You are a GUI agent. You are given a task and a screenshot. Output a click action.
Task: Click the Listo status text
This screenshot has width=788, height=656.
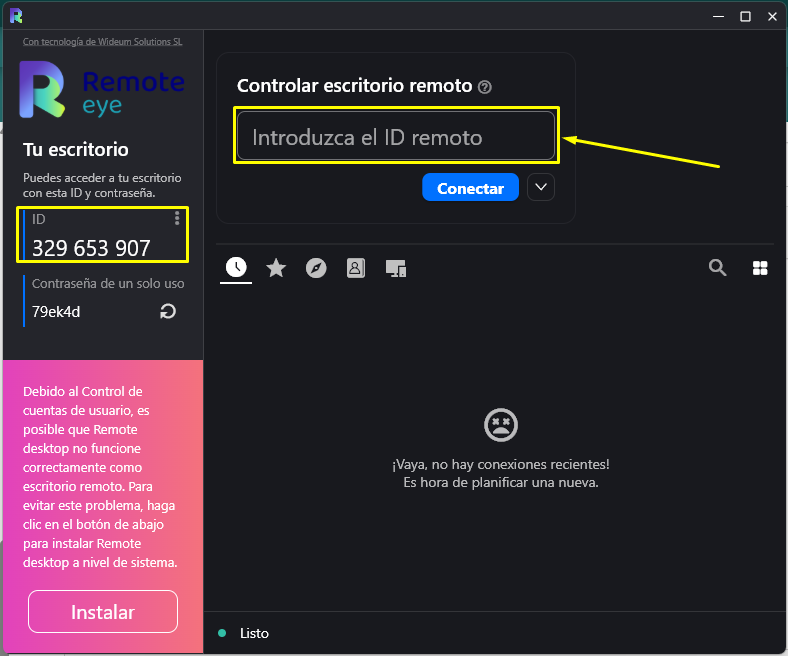click(254, 633)
